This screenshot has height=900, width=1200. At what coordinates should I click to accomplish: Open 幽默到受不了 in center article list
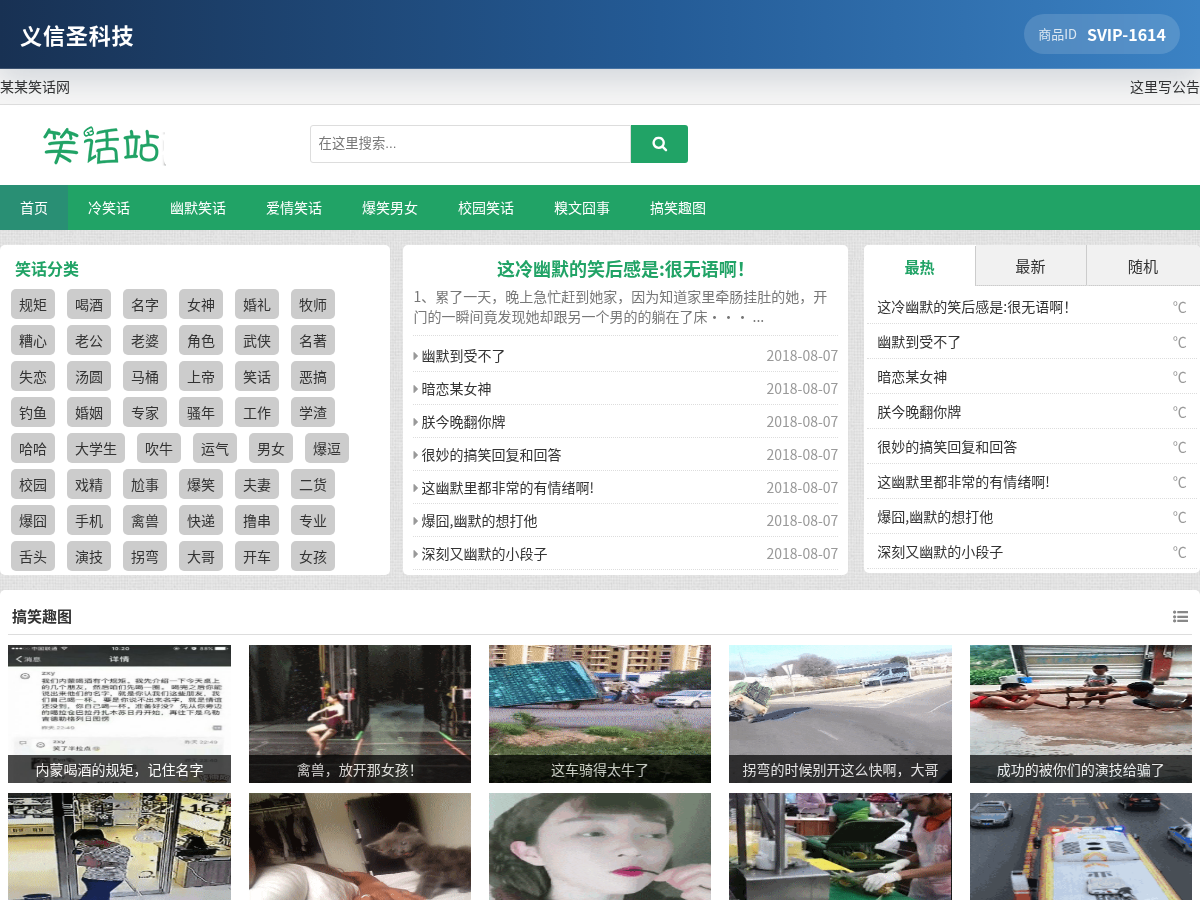point(463,355)
